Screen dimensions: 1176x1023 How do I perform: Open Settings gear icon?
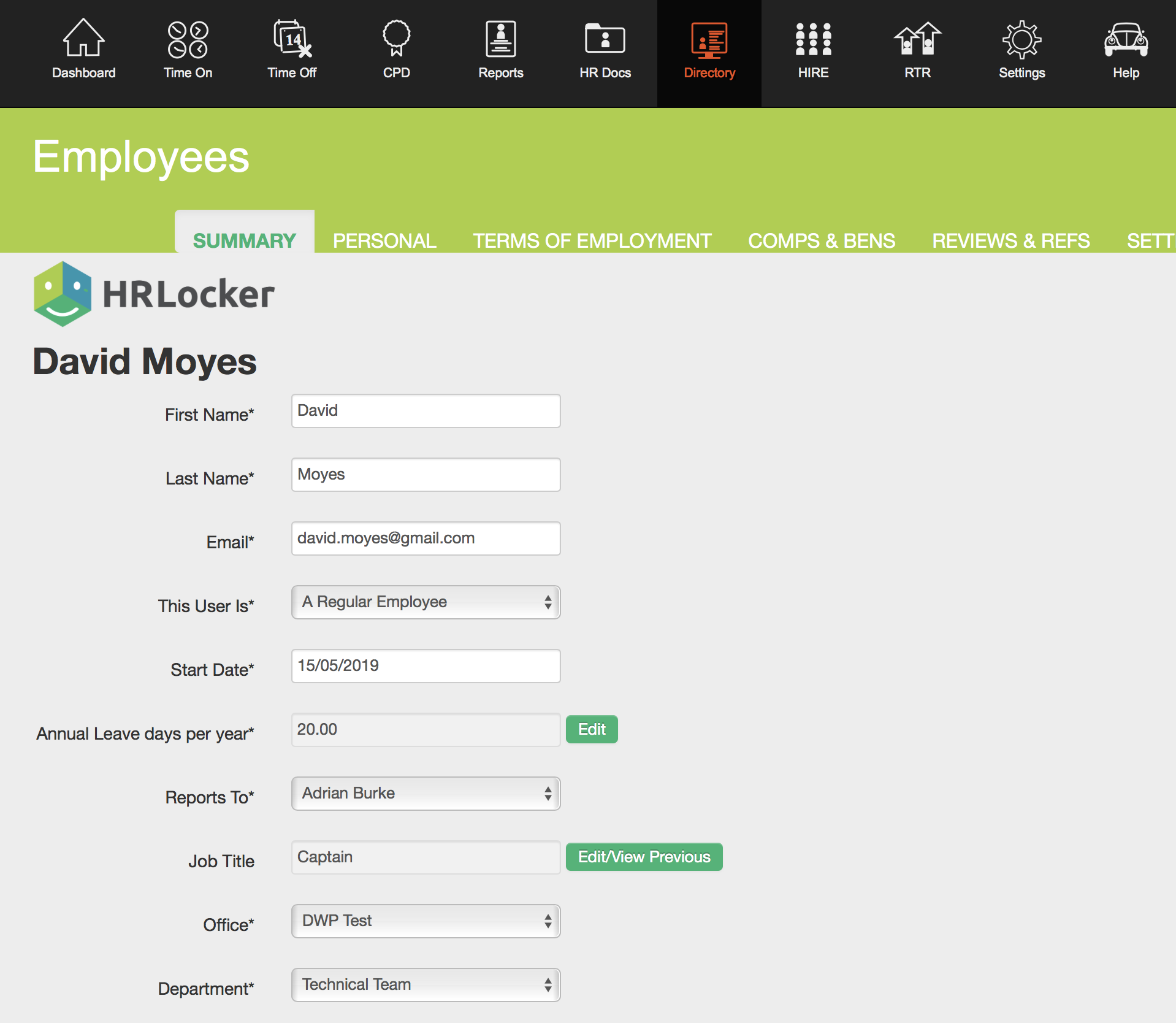1021,39
